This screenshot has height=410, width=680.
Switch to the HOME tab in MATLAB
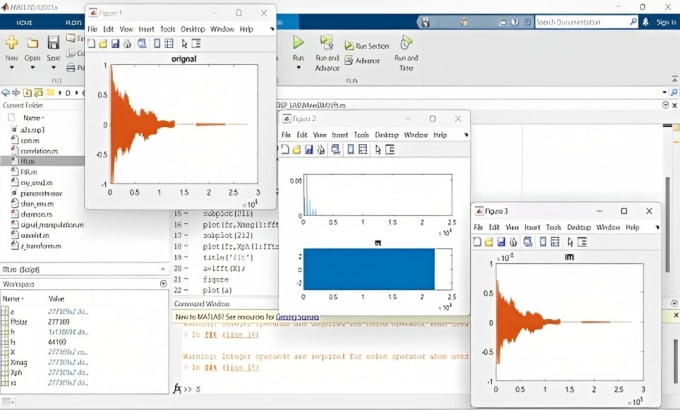click(24, 23)
